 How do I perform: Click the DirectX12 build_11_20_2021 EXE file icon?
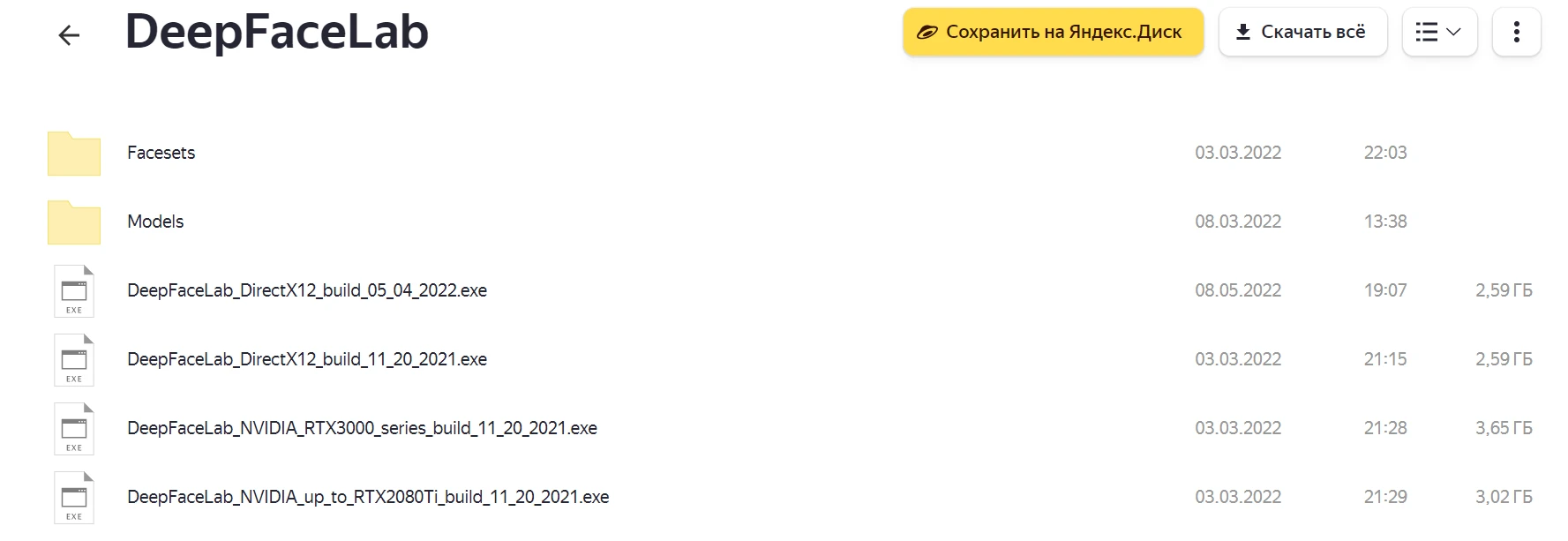(x=74, y=360)
